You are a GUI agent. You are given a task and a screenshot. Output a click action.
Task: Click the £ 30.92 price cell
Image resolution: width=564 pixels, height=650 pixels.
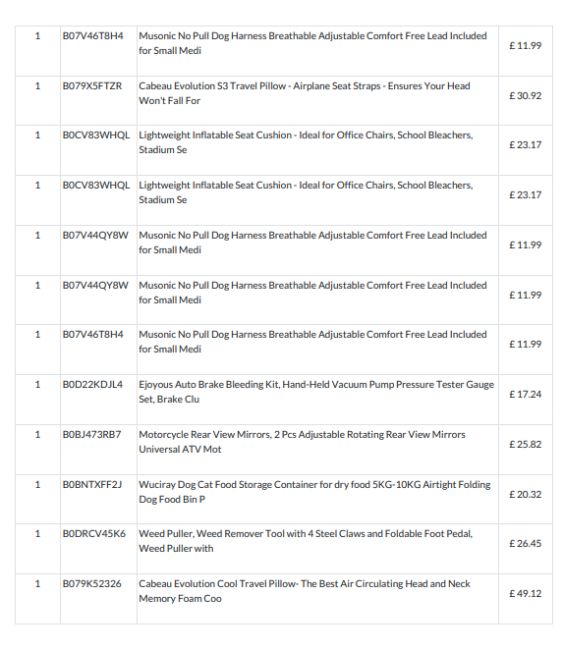point(525,96)
